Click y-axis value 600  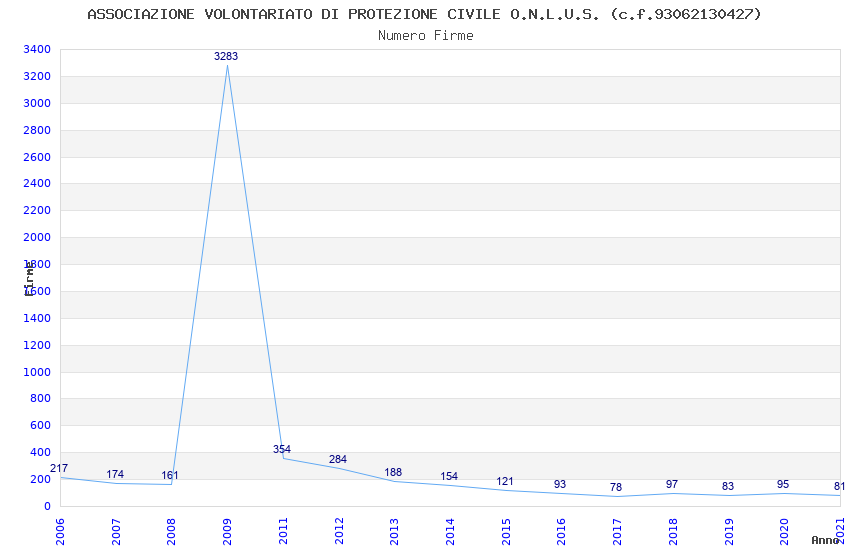click(40, 425)
